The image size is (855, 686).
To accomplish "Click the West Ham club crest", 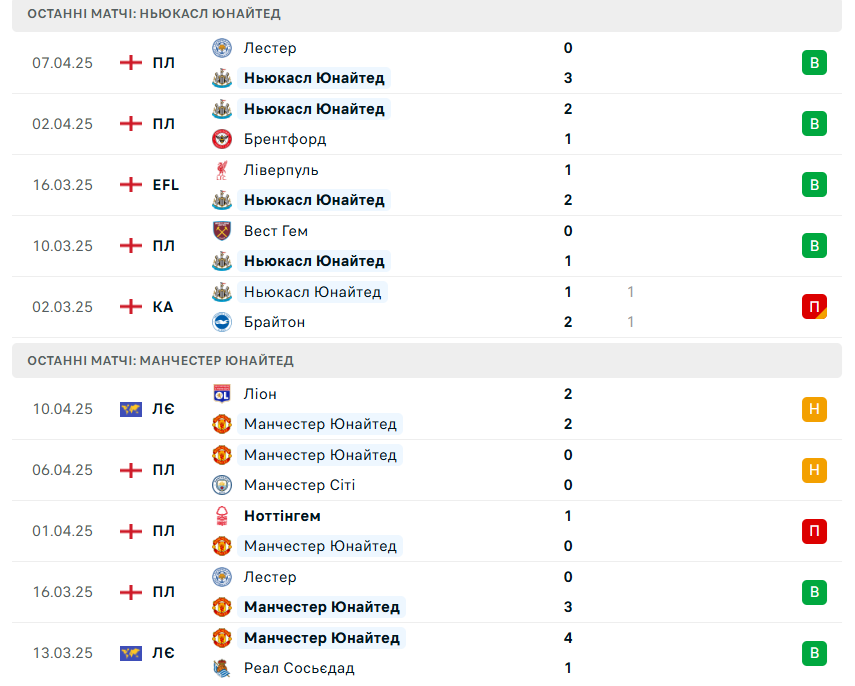I will (222, 231).
